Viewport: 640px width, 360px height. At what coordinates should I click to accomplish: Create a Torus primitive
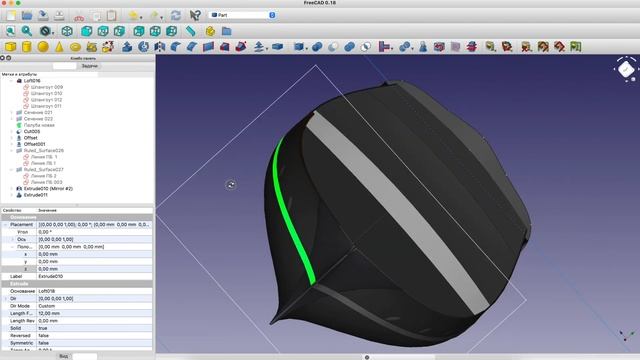click(x=76, y=47)
